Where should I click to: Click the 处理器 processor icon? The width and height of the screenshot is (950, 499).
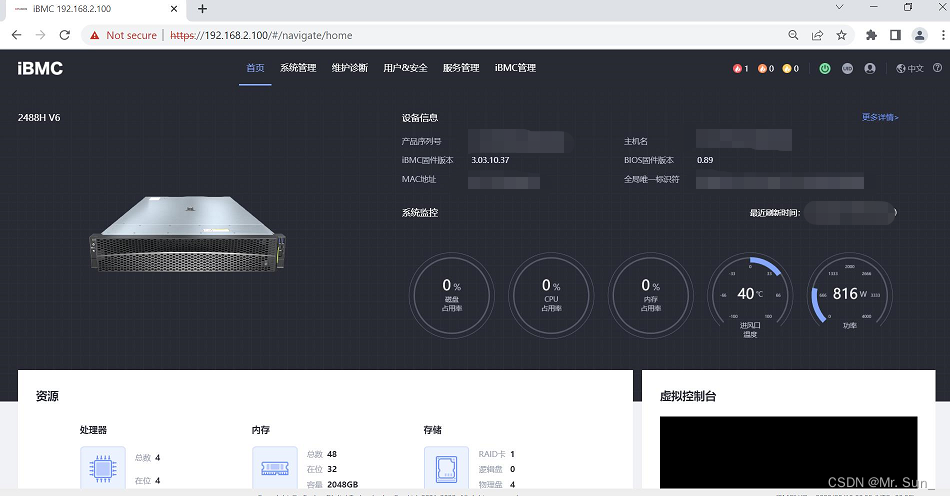click(x=103, y=468)
